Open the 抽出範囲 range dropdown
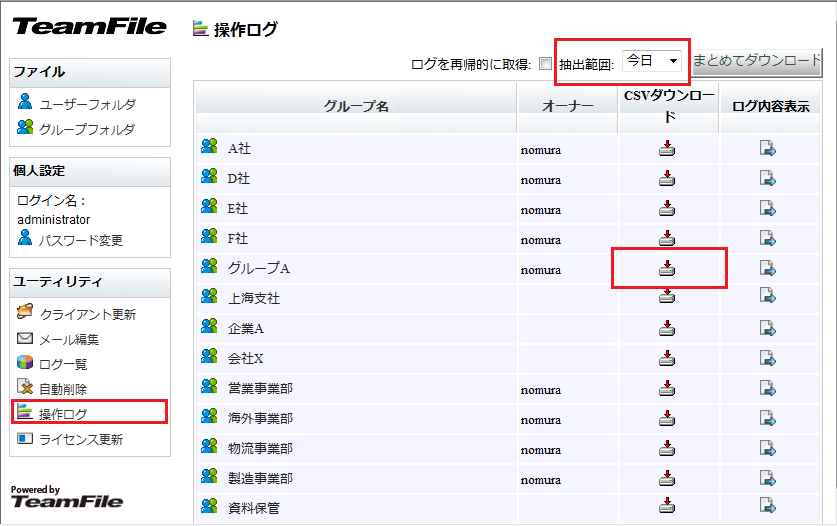This screenshot has width=837, height=526. [652, 61]
